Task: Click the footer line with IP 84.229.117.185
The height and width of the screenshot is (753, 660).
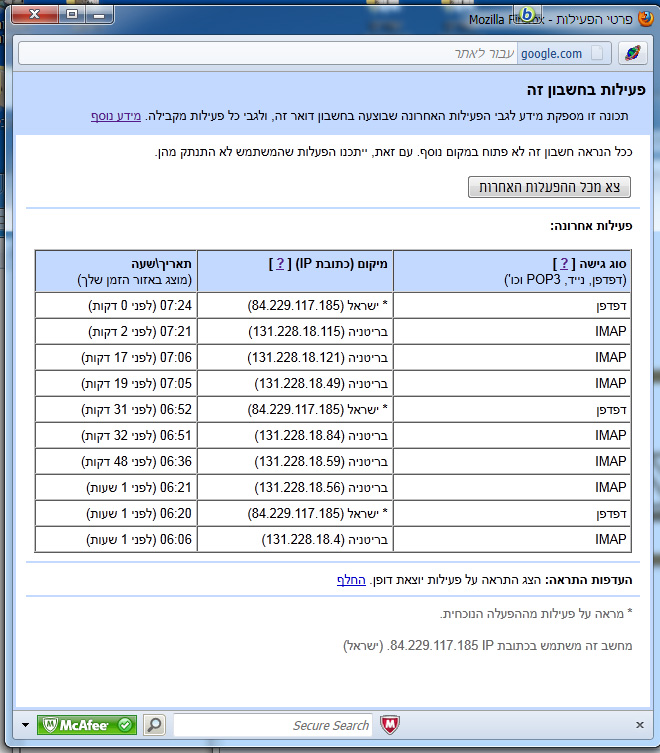Action: (x=487, y=645)
